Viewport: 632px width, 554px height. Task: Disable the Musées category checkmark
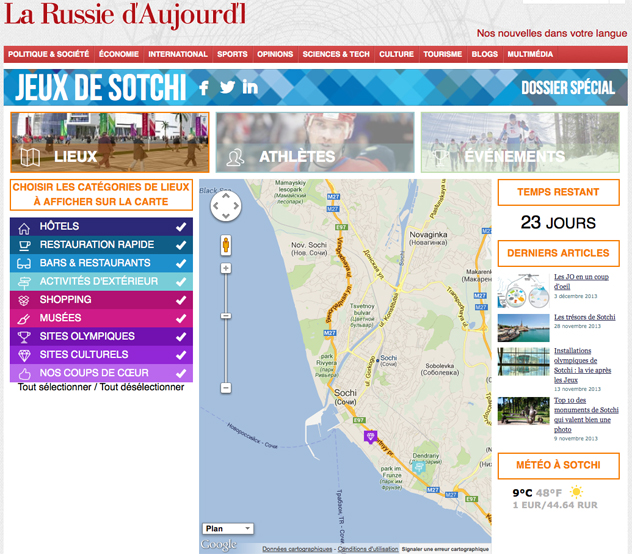coord(181,319)
